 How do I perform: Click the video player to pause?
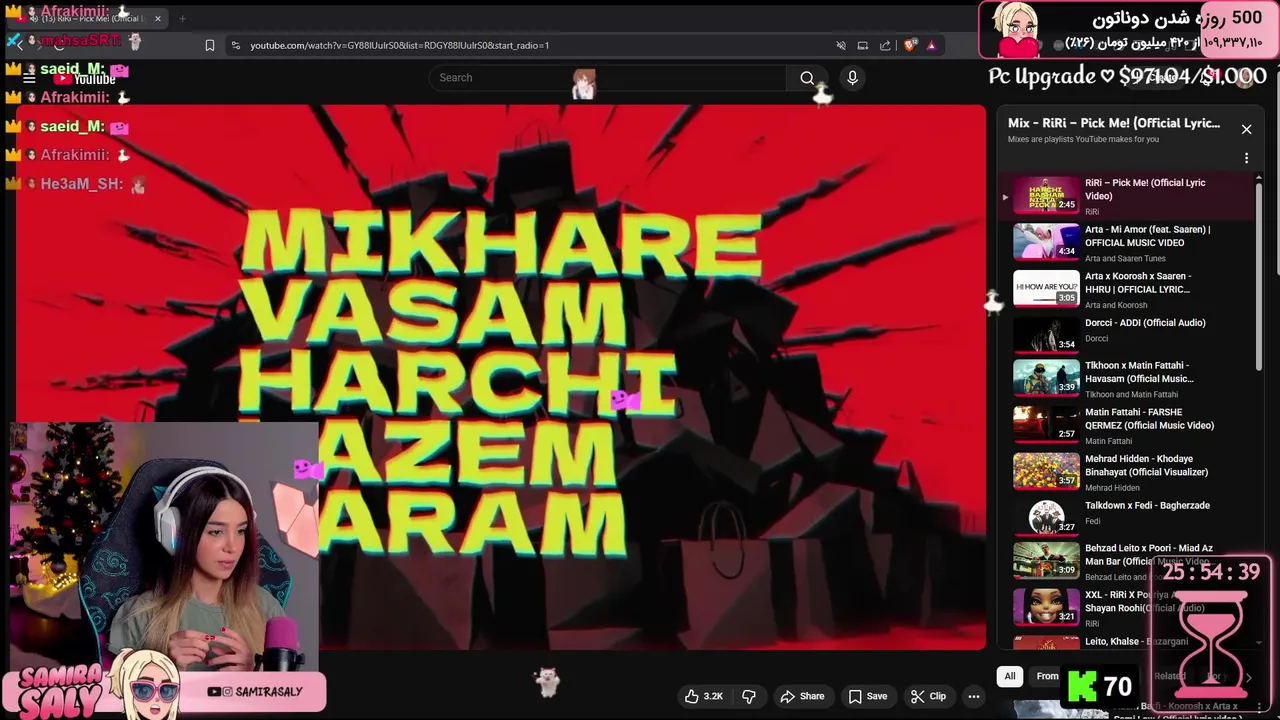(500, 377)
